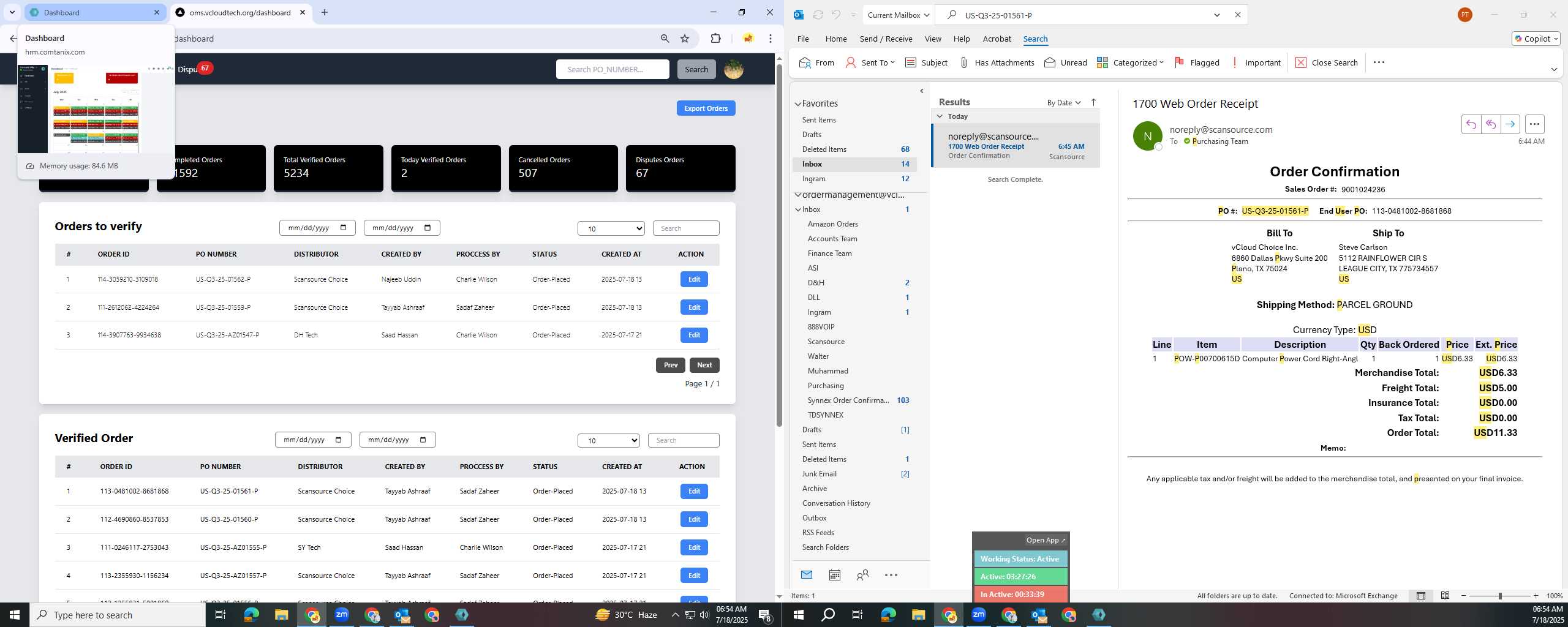1568x627 pixels.
Task: Click the PT account avatar in Outlook
Action: tap(1464, 15)
